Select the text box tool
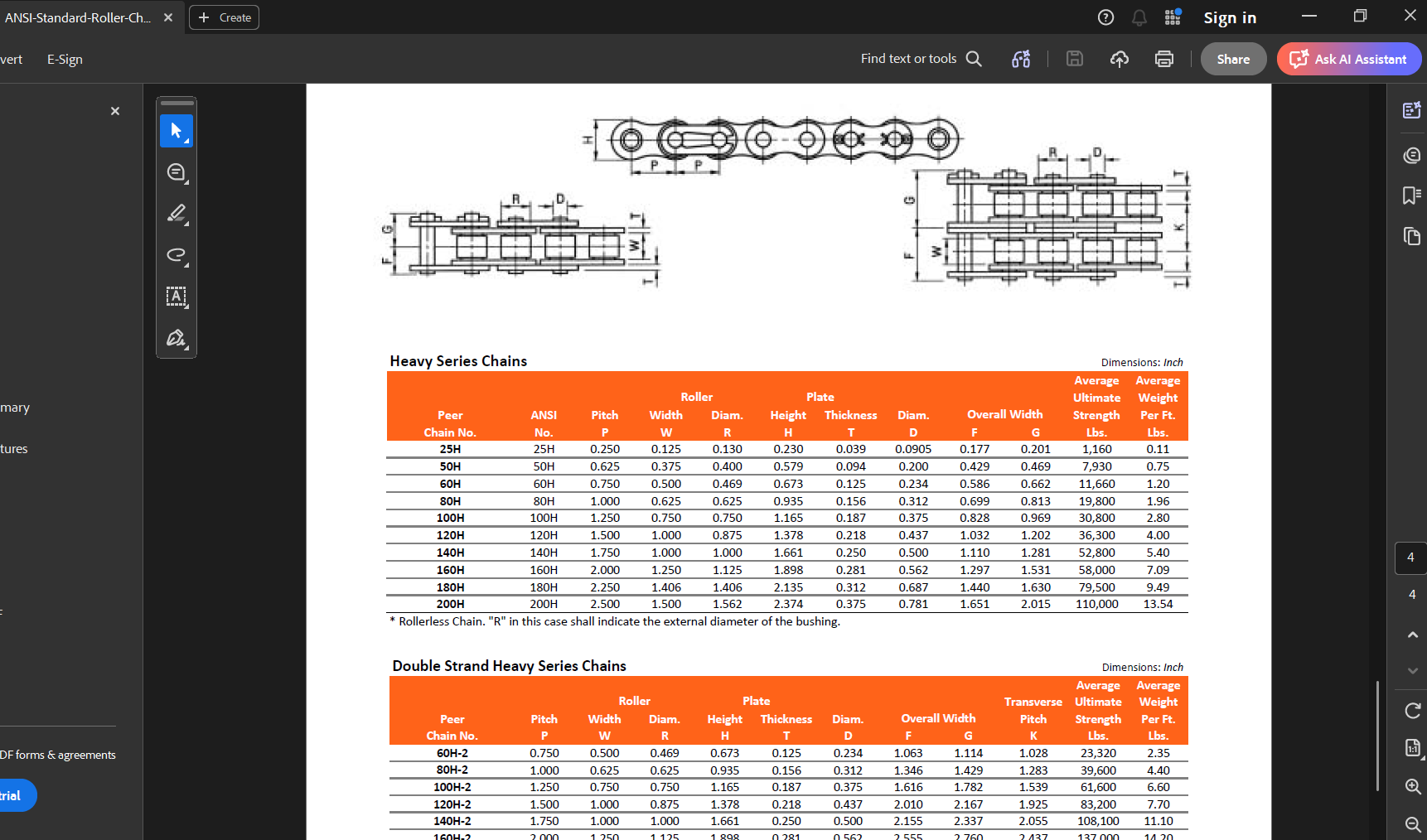Viewport: 1427px width, 840px height. pyautogui.click(x=177, y=297)
